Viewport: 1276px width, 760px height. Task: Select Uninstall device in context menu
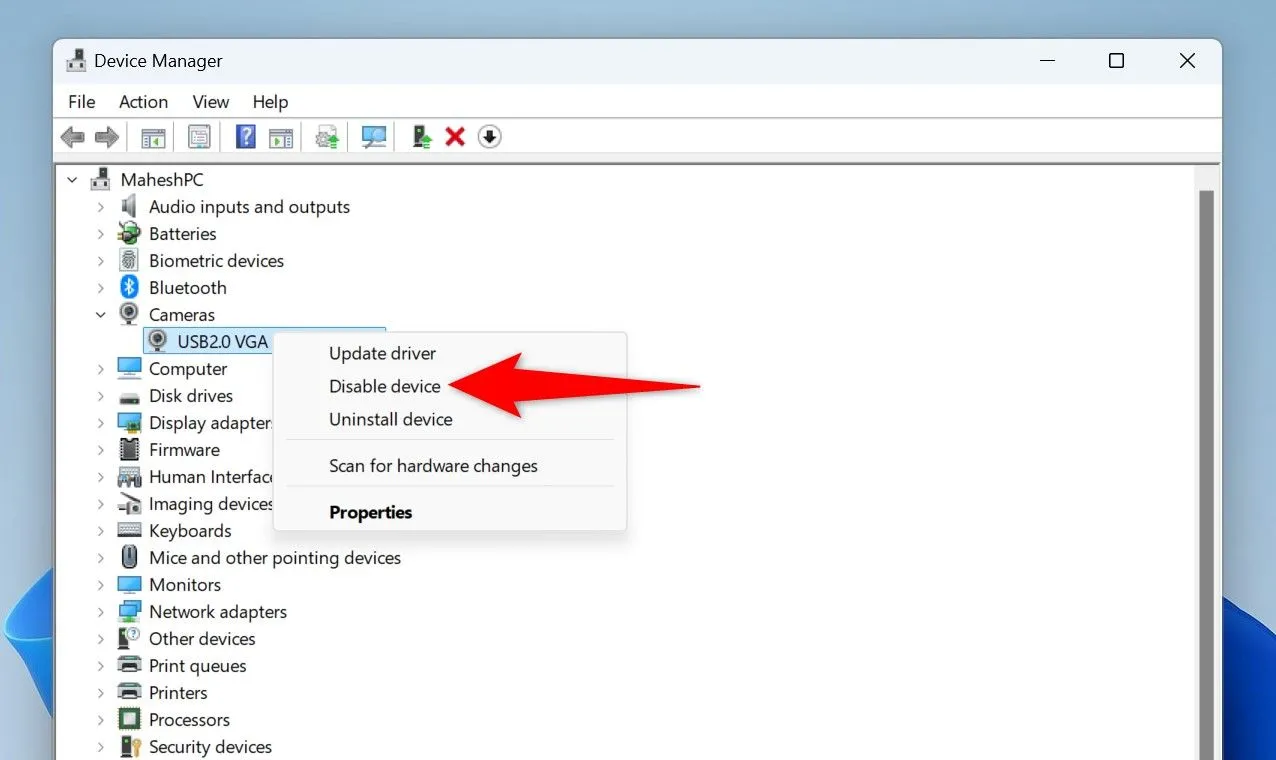pyautogui.click(x=390, y=419)
